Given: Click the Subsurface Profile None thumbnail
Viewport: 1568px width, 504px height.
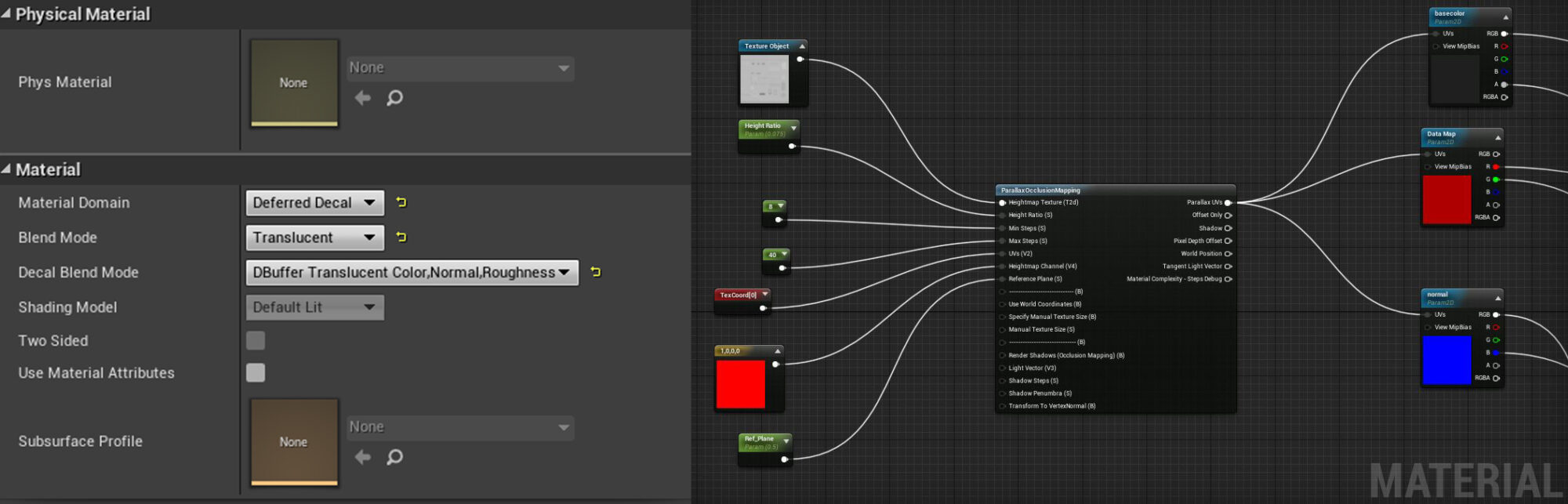Looking at the screenshot, I should coord(294,442).
